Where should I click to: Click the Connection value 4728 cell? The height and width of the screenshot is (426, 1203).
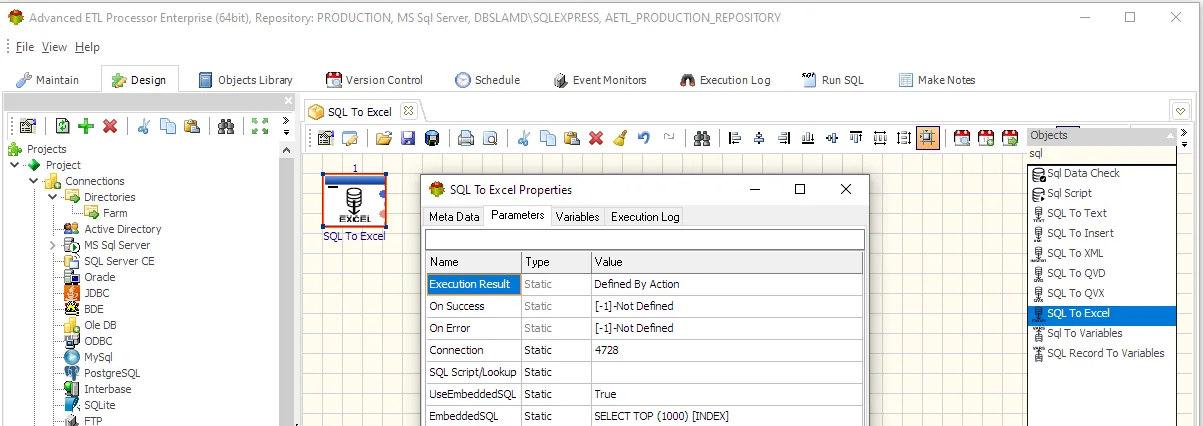(x=727, y=350)
